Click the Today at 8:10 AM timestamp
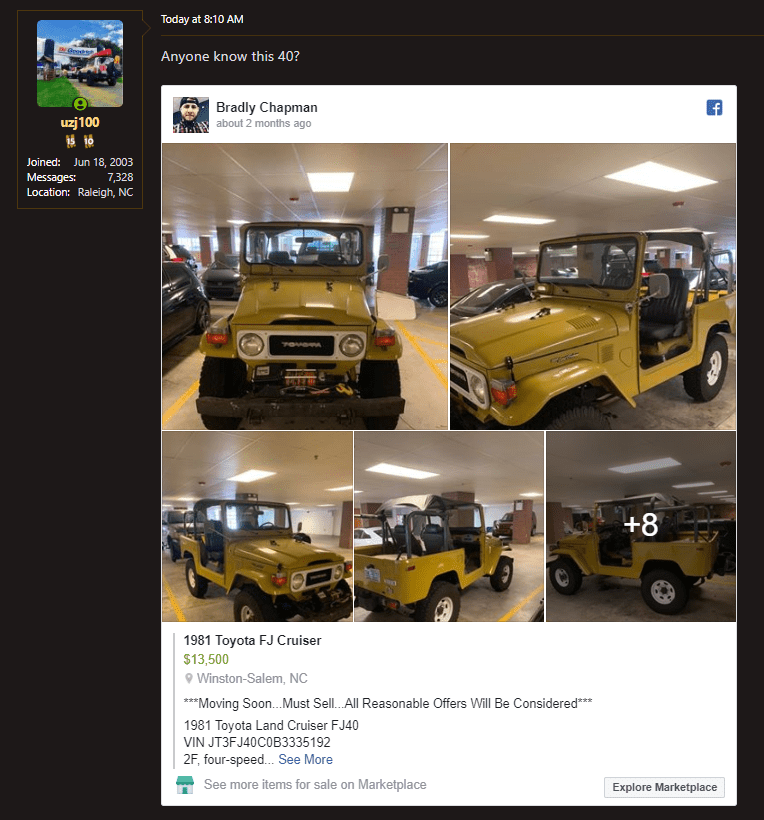Image resolution: width=764 pixels, height=820 pixels. [x=202, y=19]
